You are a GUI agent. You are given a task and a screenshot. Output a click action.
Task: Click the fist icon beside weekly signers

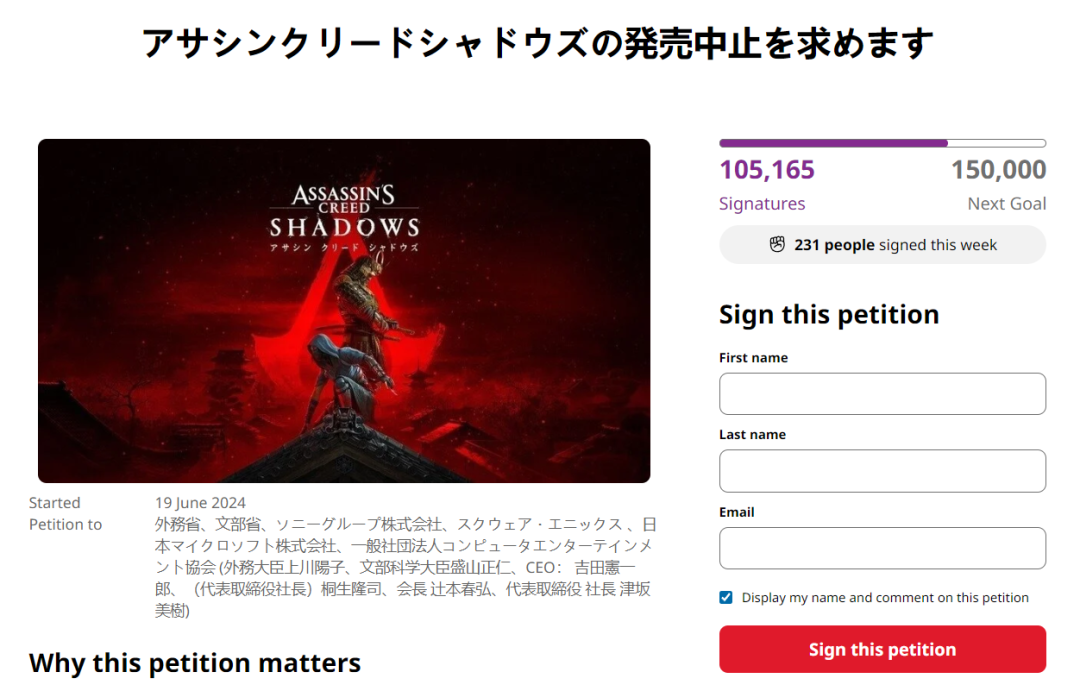click(777, 245)
